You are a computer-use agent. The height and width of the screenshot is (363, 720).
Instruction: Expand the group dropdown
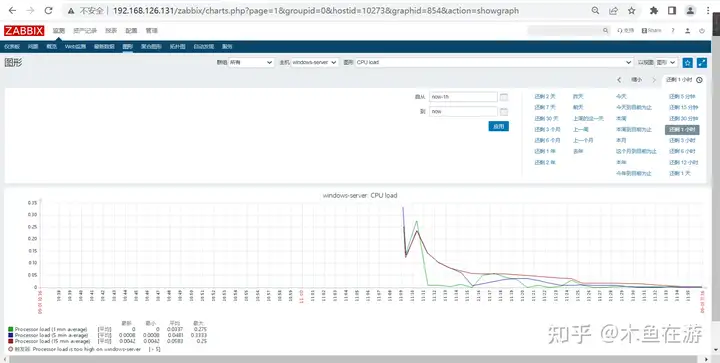(251, 62)
